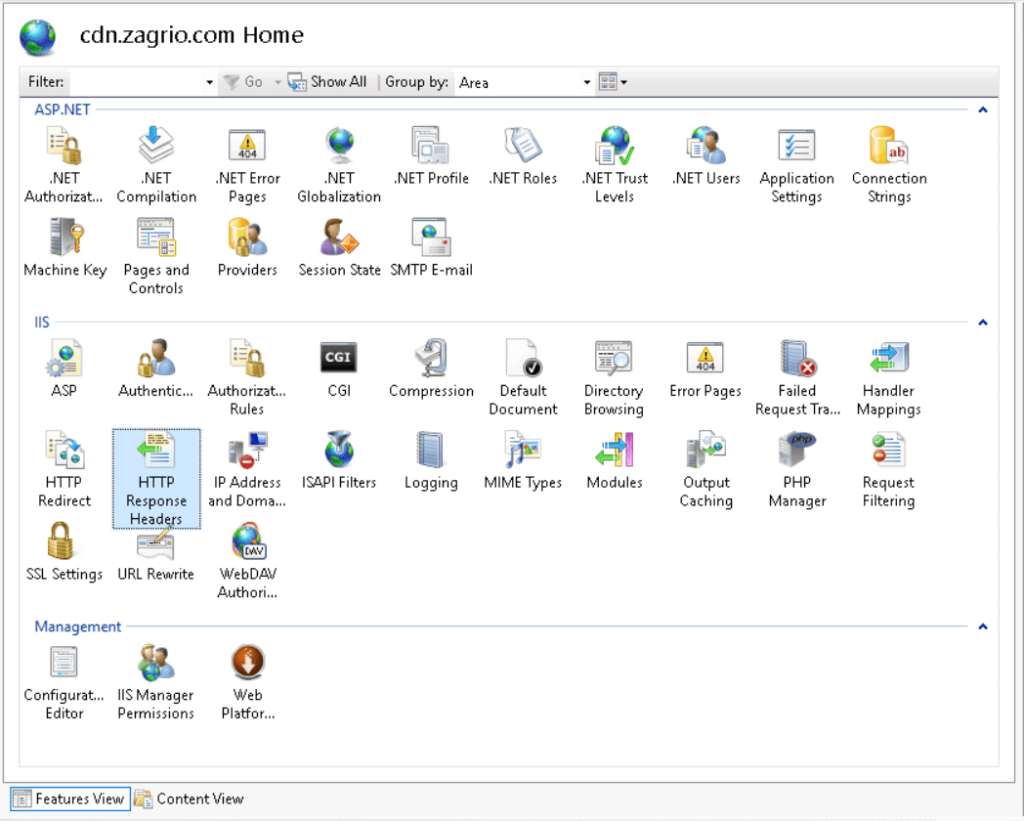Image resolution: width=1024 pixels, height=821 pixels.
Task: Open SMTP E-mail feature
Action: [x=431, y=248]
